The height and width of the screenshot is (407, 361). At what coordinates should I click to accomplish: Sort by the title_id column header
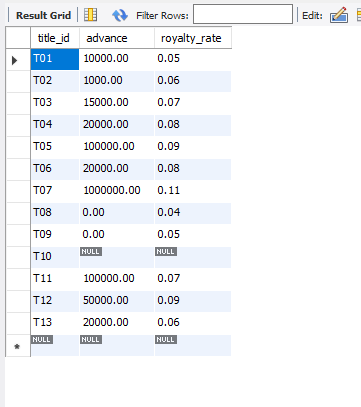pyautogui.click(x=55, y=38)
